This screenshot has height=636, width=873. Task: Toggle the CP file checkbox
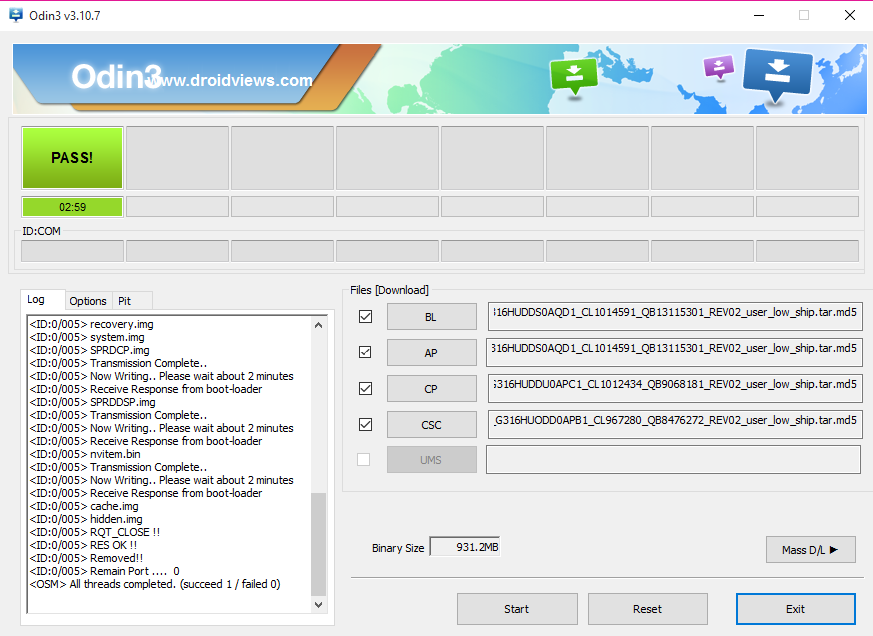coord(365,388)
